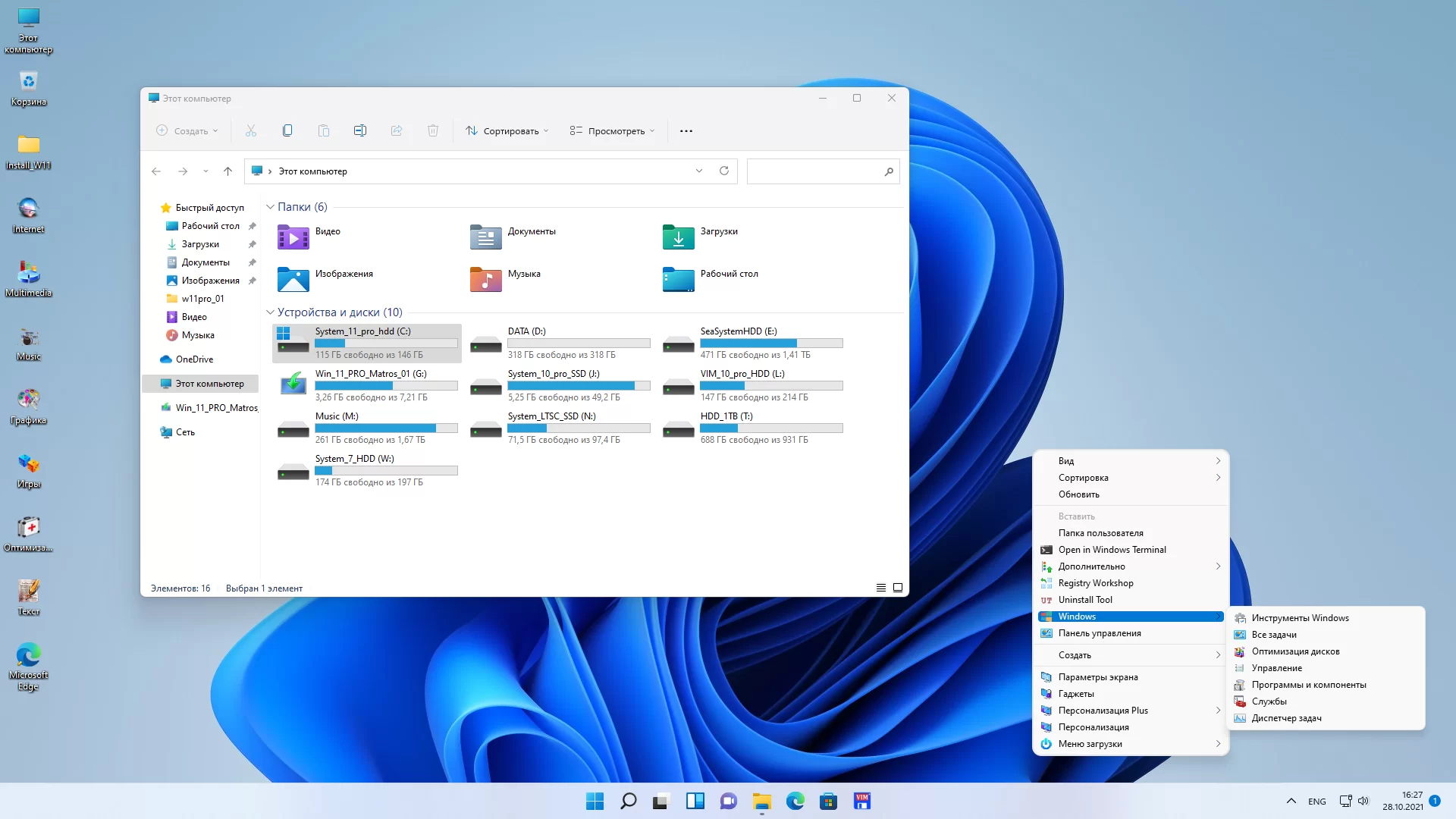Click the Delete trash toolbar icon
This screenshot has width=1456, height=819.
point(433,130)
